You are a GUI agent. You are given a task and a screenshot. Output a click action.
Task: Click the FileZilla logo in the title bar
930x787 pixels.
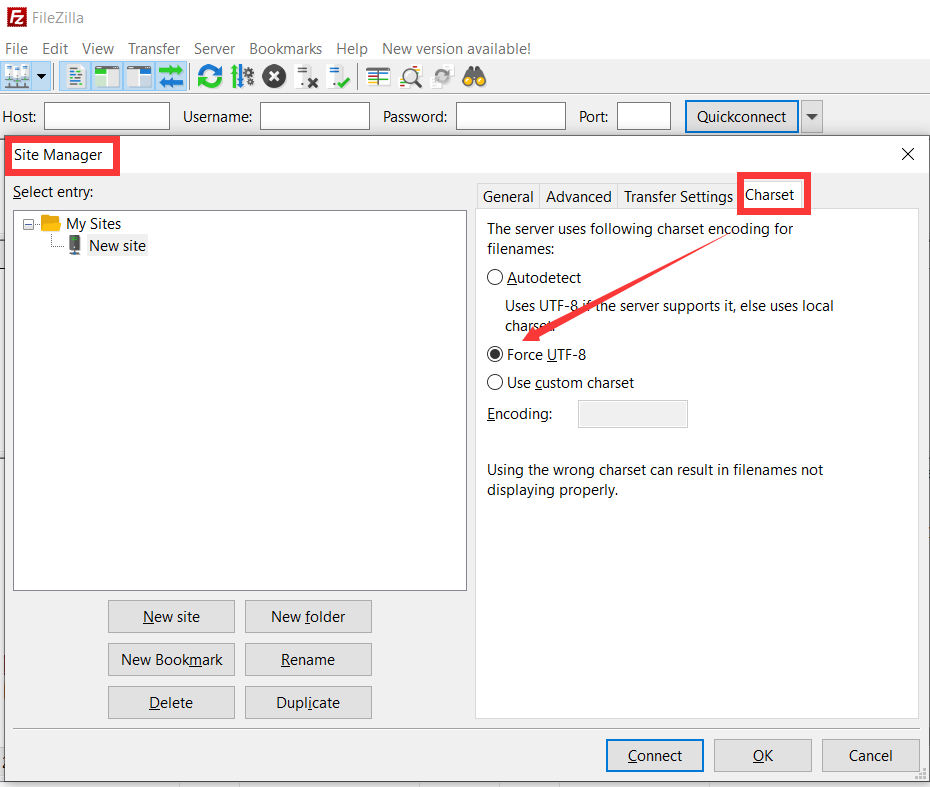coord(17,17)
